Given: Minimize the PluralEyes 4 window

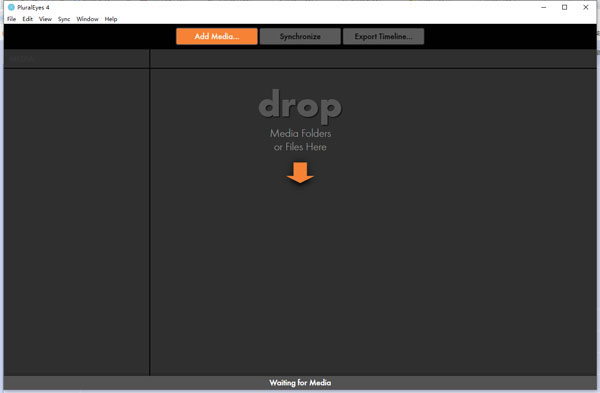Looking at the screenshot, I should click(x=543, y=7).
